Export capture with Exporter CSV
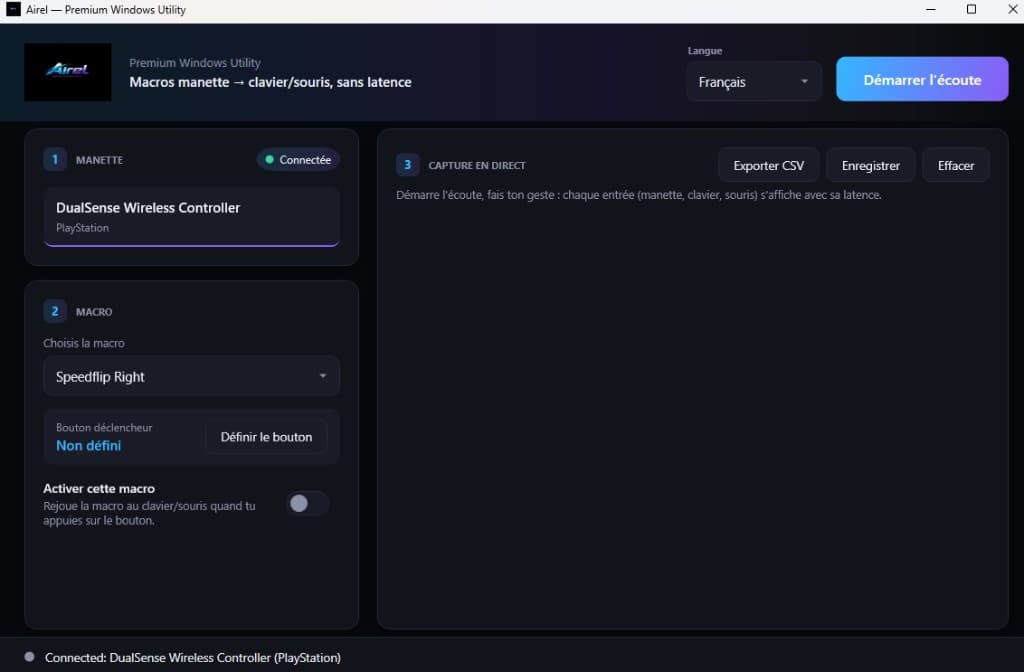The width and height of the screenshot is (1024, 672). 769,165
